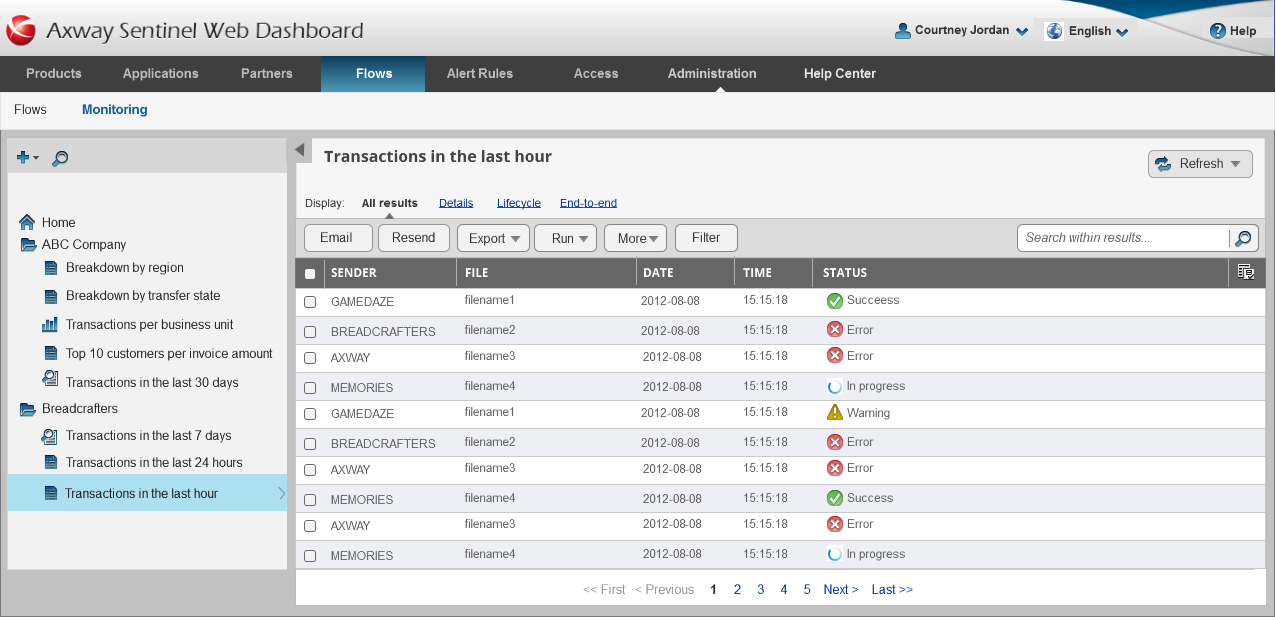Open the Products menu
1276x617 pixels.
[54, 74]
